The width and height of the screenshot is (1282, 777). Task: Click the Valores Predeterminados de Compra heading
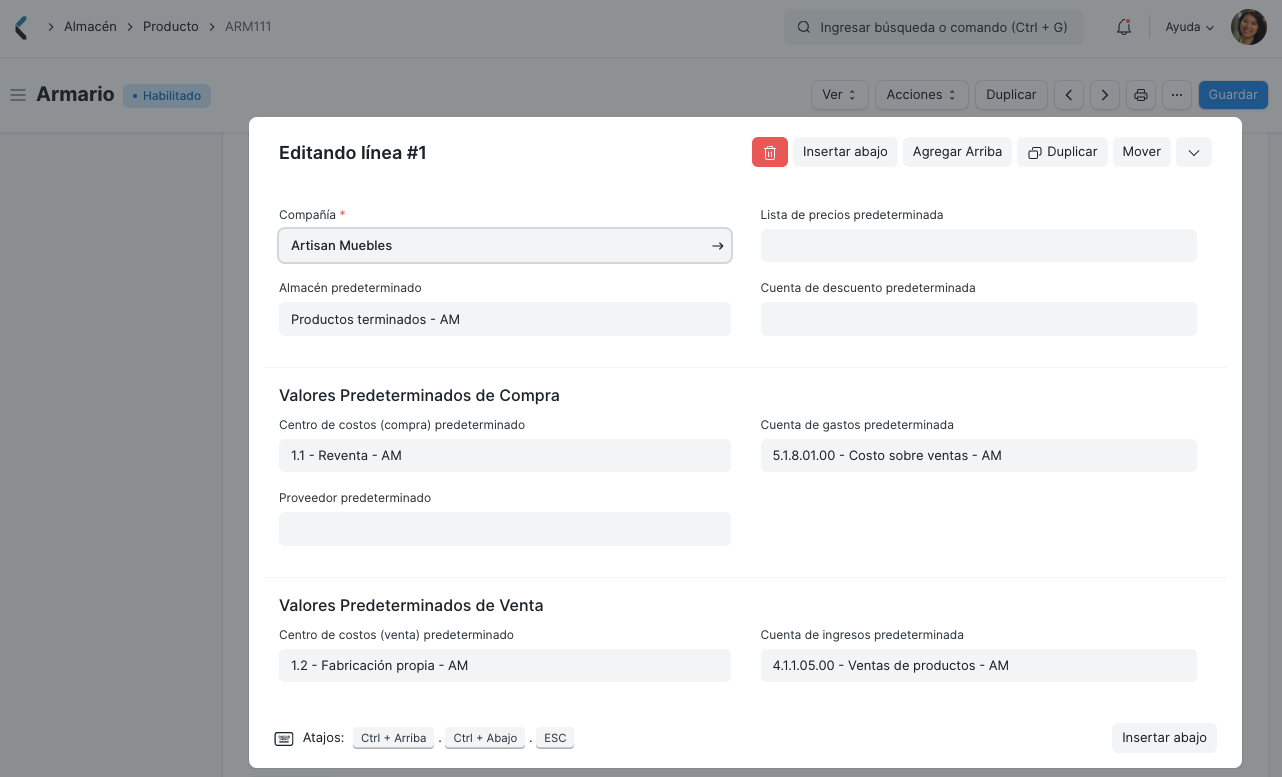(x=419, y=396)
